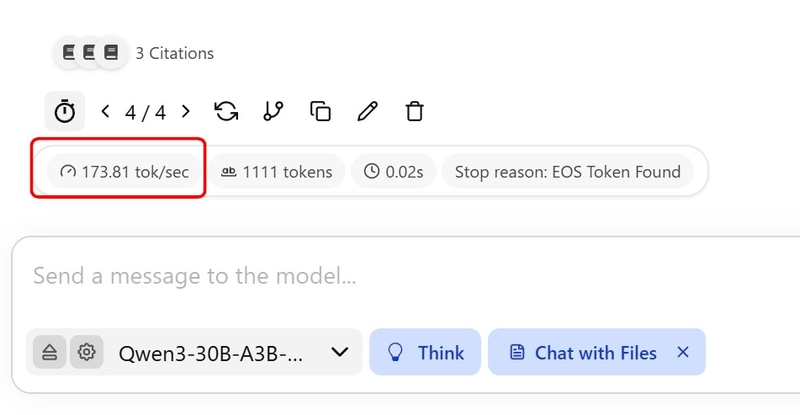Click the 173.81 tok/sec stat chip
The width and height of the screenshot is (800, 415).
(x=124, y=172)
